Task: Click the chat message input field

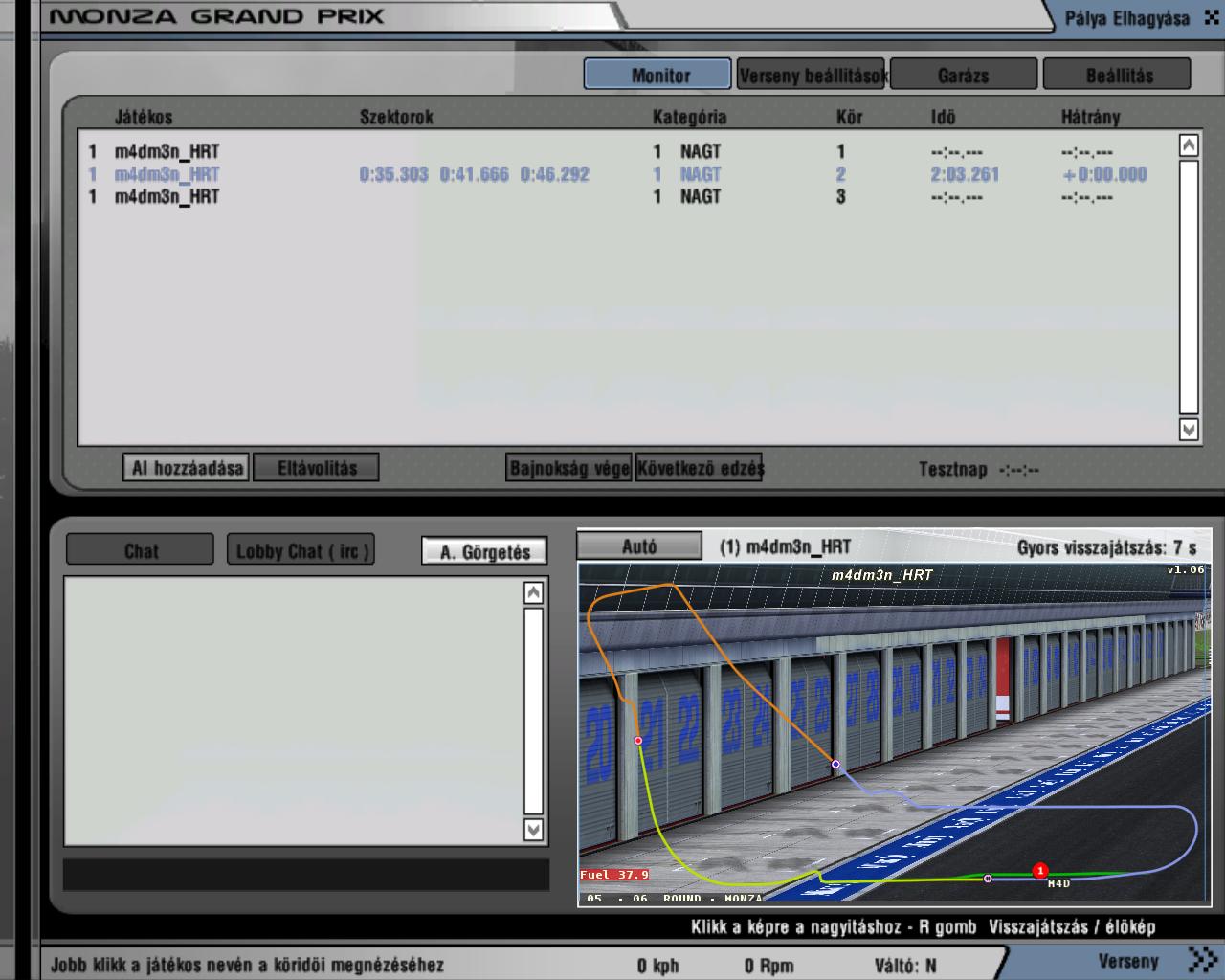Action: (x=306, y=874)
